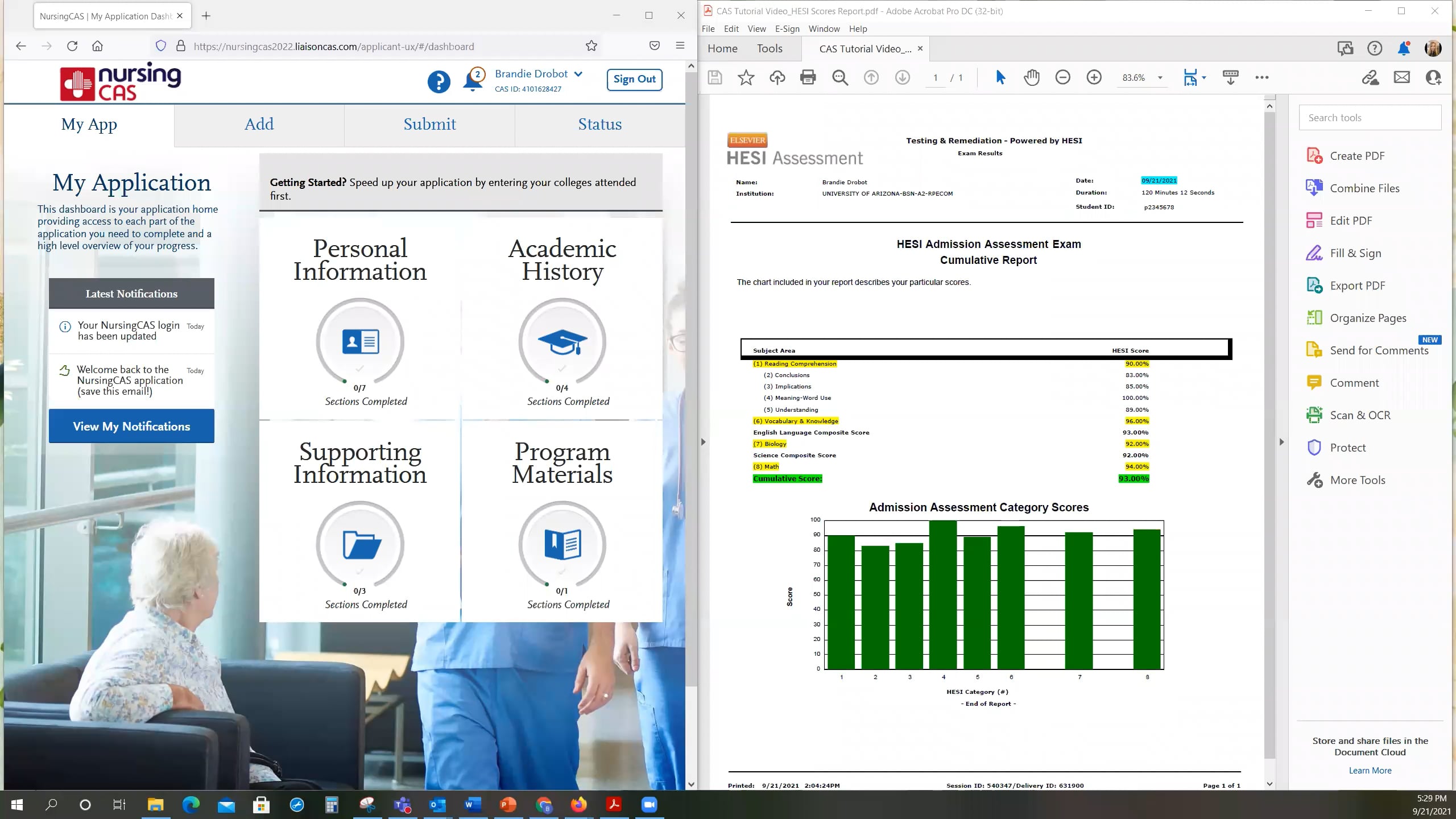Switch to the Submit tab
This screenshot has width=1456, height=819.
[429, 124]
